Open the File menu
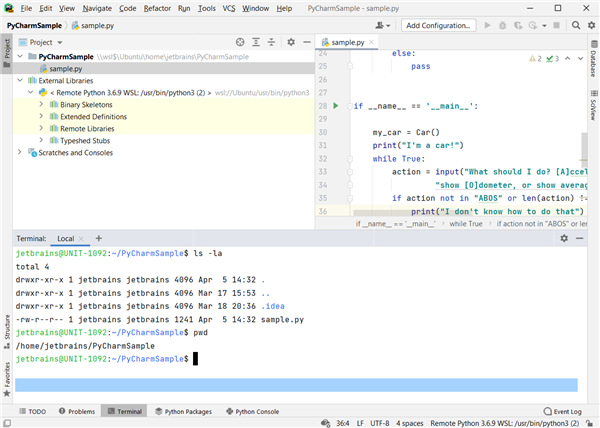 coord(26,8)
